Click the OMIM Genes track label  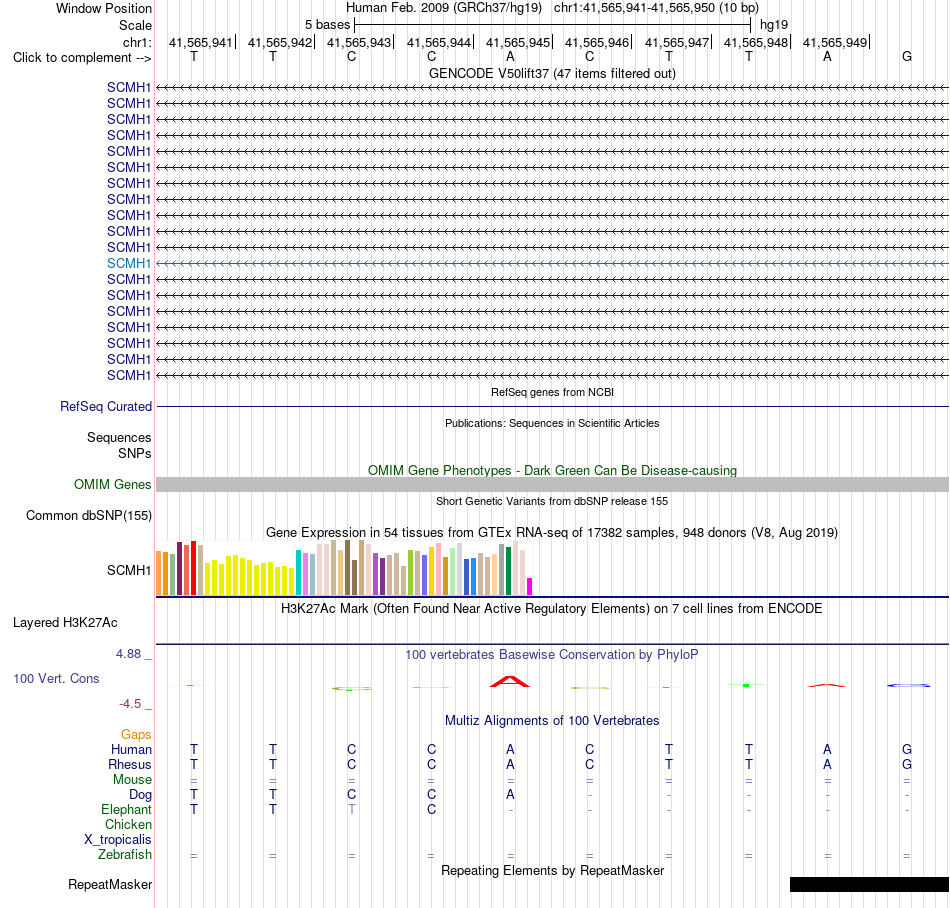(x=112, y=485)
